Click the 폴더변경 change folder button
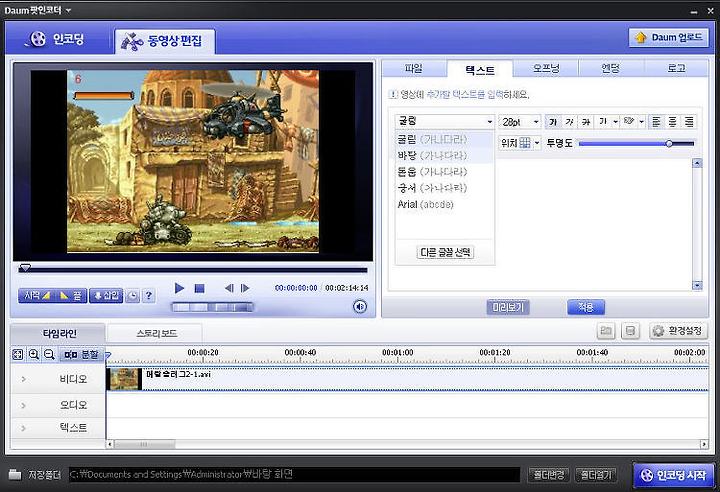Viewport: 720px width, 492px height. pyautogui.click(x=549, y=475)
